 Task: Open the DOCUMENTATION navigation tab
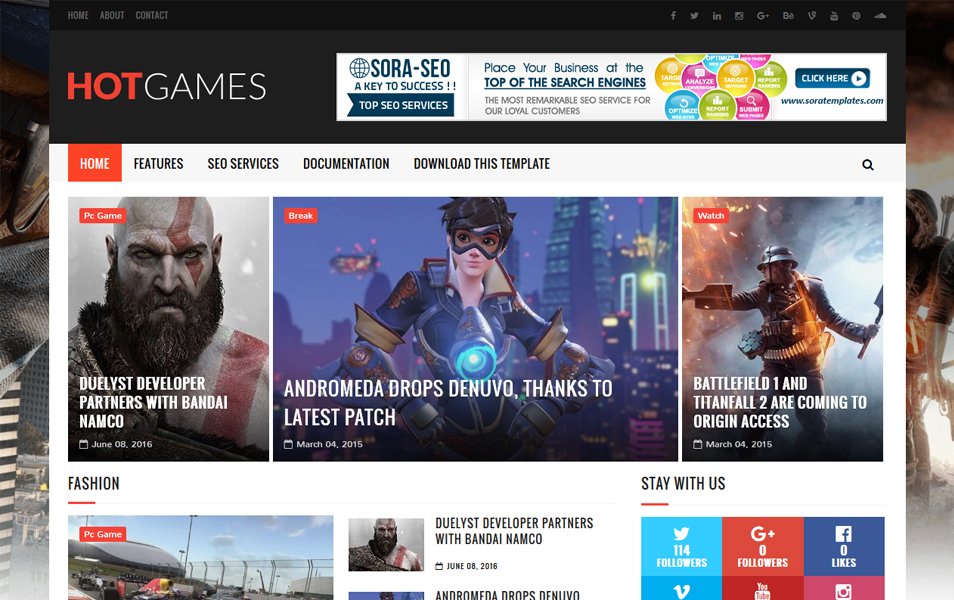346,163
